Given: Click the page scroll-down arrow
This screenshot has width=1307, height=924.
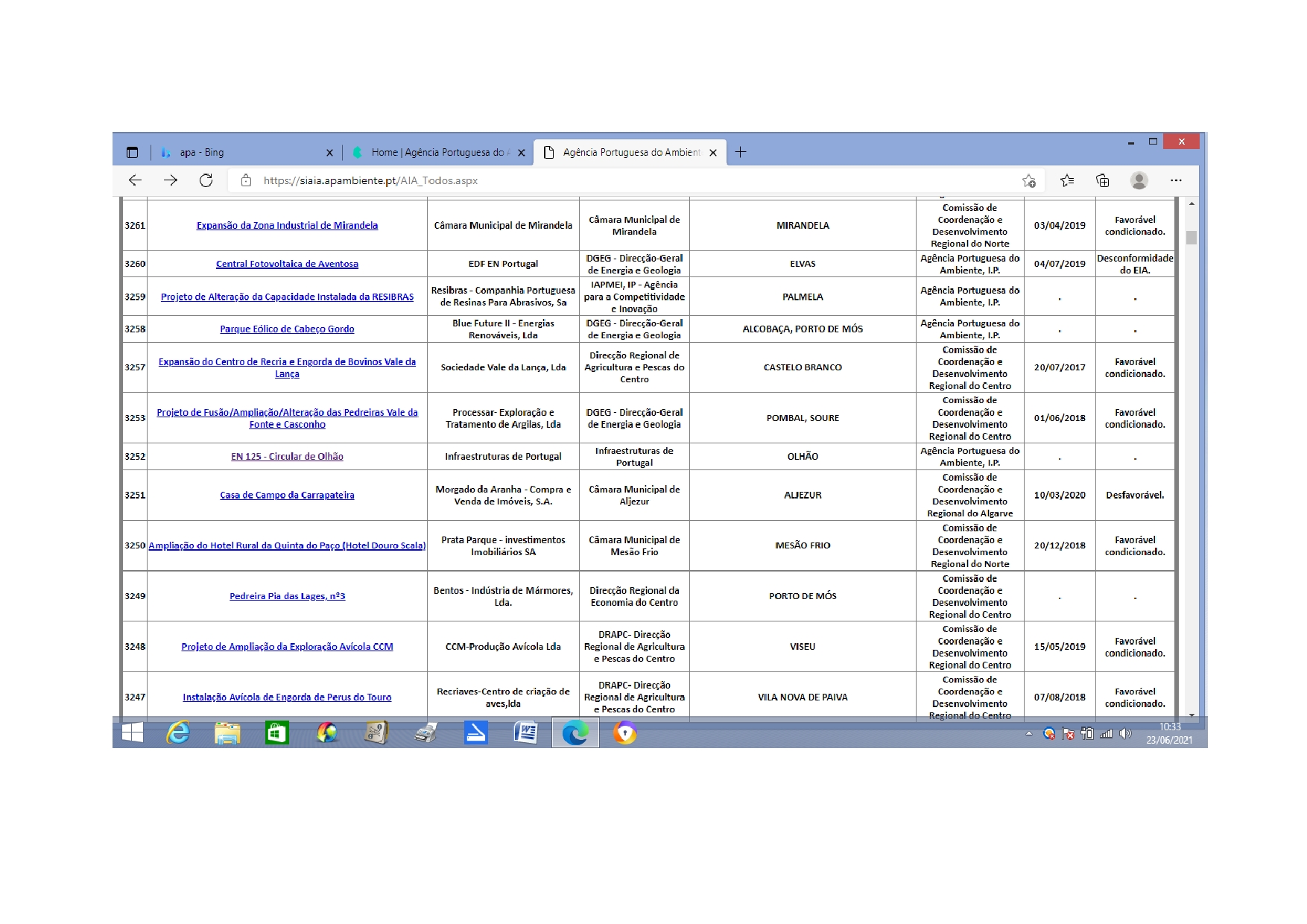Looking at the screenshot, I should tap(1192, 715).
